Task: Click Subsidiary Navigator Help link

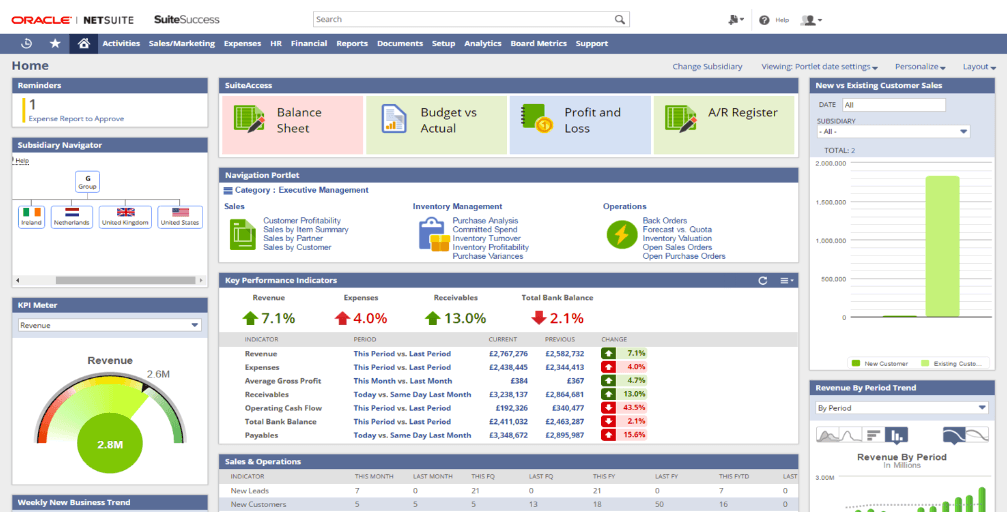Action: pyautogui.click(x=22, y=161)
